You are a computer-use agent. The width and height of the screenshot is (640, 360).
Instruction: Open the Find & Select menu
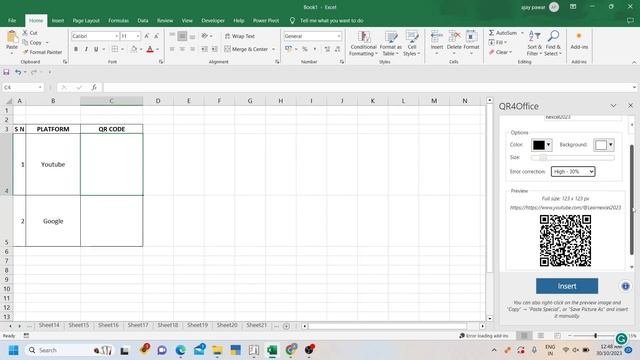pyautogui.click(x=553, y=43)
